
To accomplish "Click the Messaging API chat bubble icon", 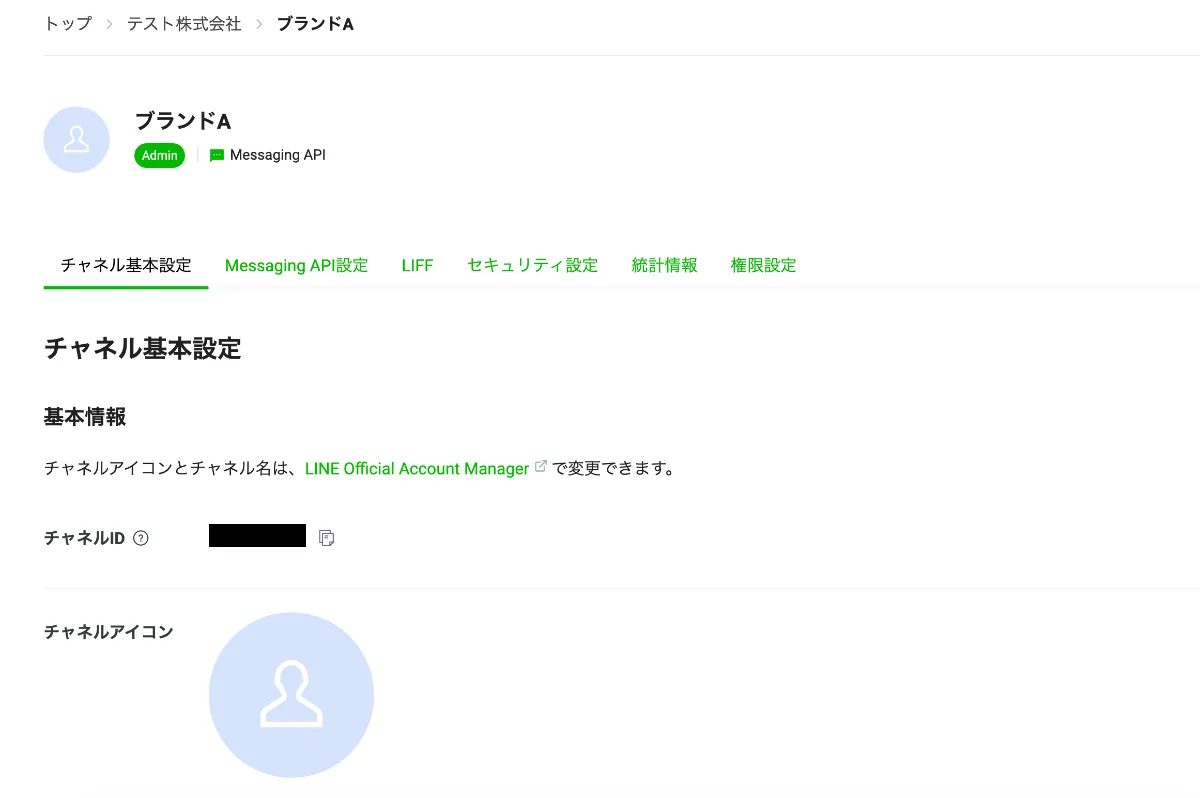I will (217, 155).
